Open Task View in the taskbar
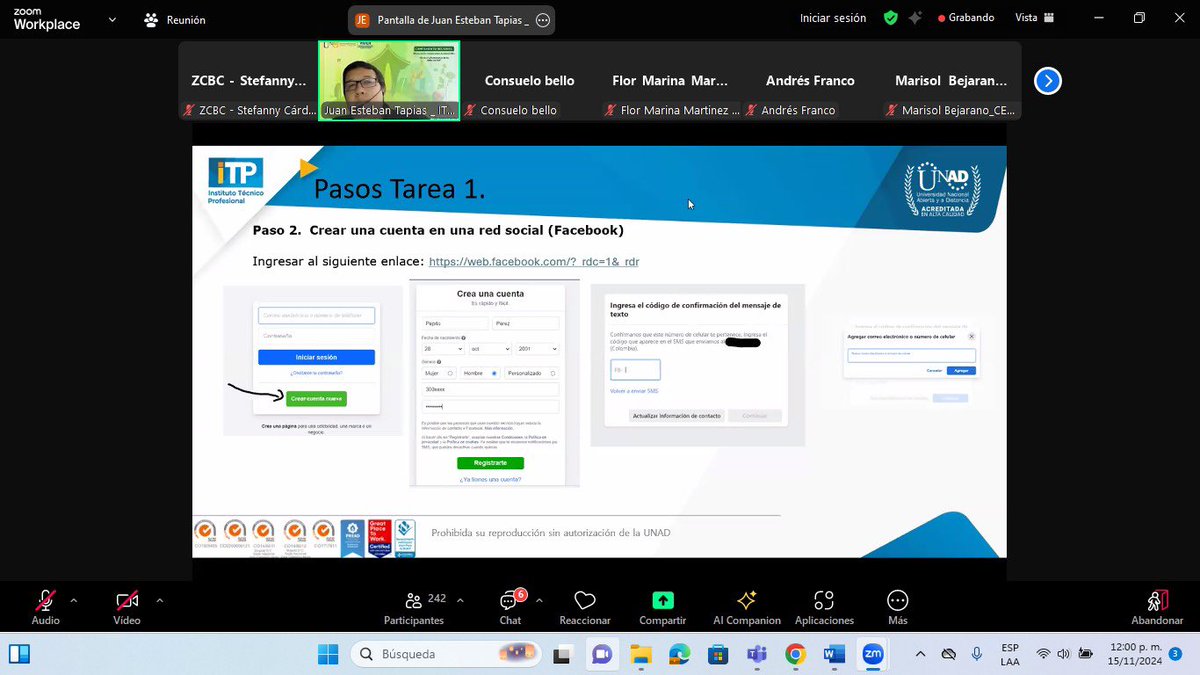The height and width of the screenshot is (675, 1200). point(562,654)
